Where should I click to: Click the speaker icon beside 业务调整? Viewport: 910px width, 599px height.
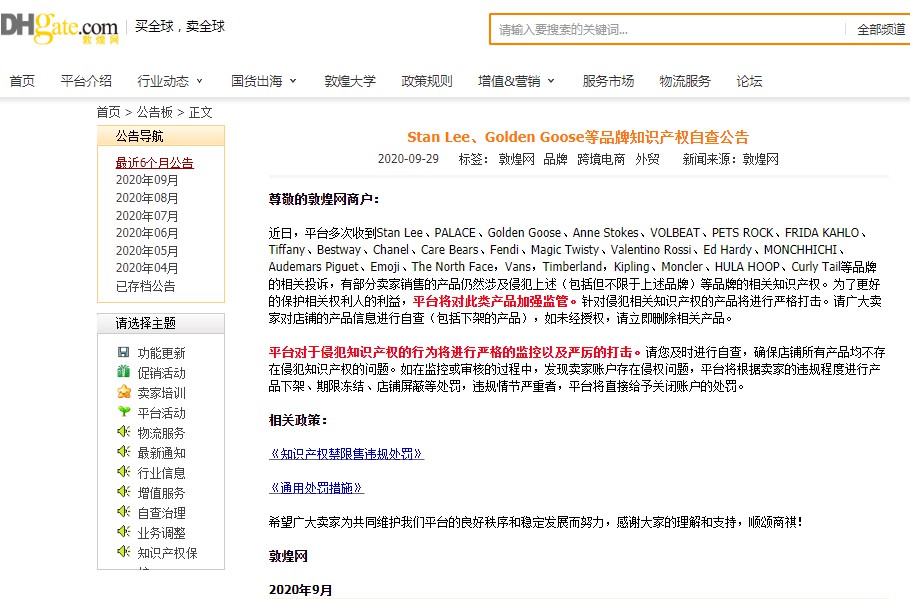coord(124,532)
